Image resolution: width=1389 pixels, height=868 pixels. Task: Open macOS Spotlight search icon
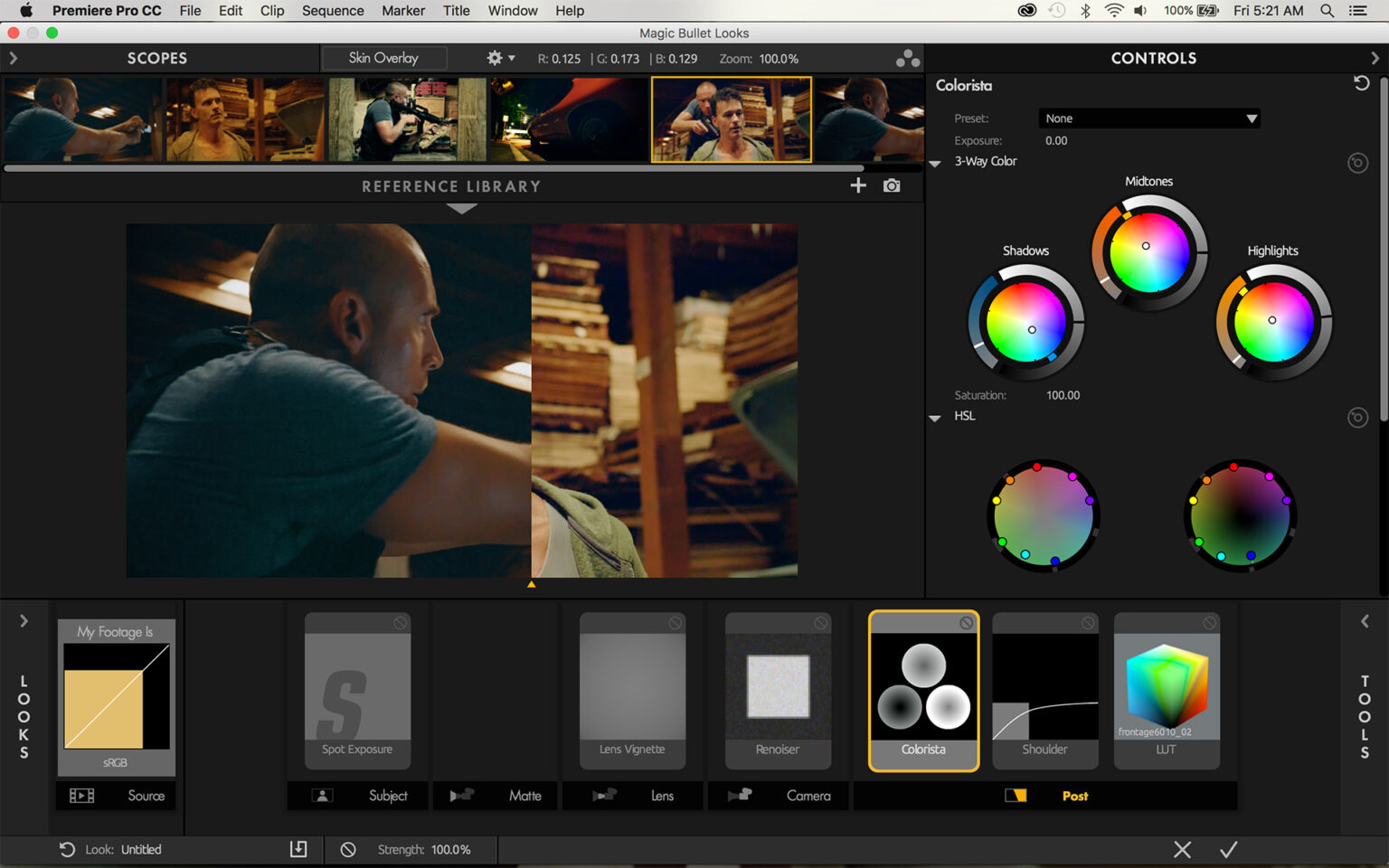(x=1327, y=11)
